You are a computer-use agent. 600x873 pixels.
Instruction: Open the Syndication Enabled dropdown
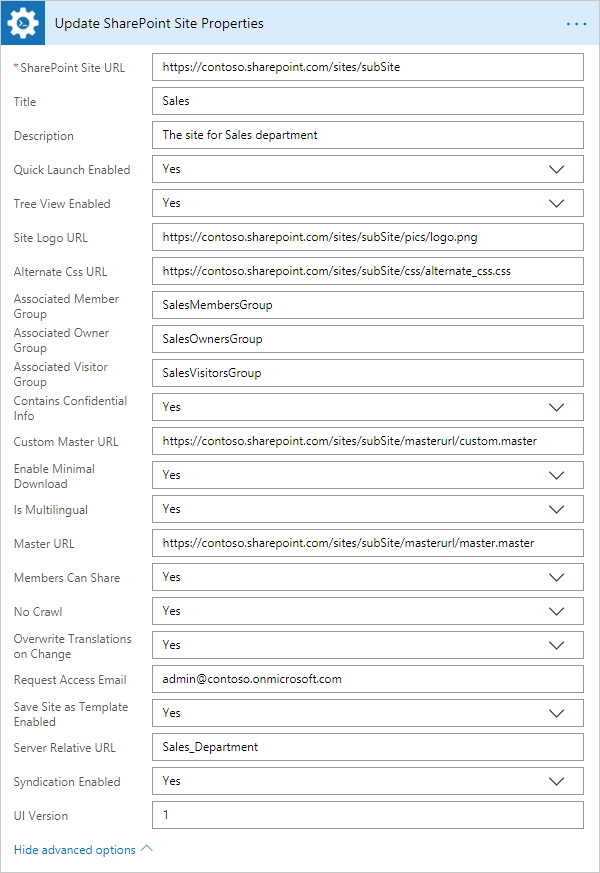(x=368, y=780)
